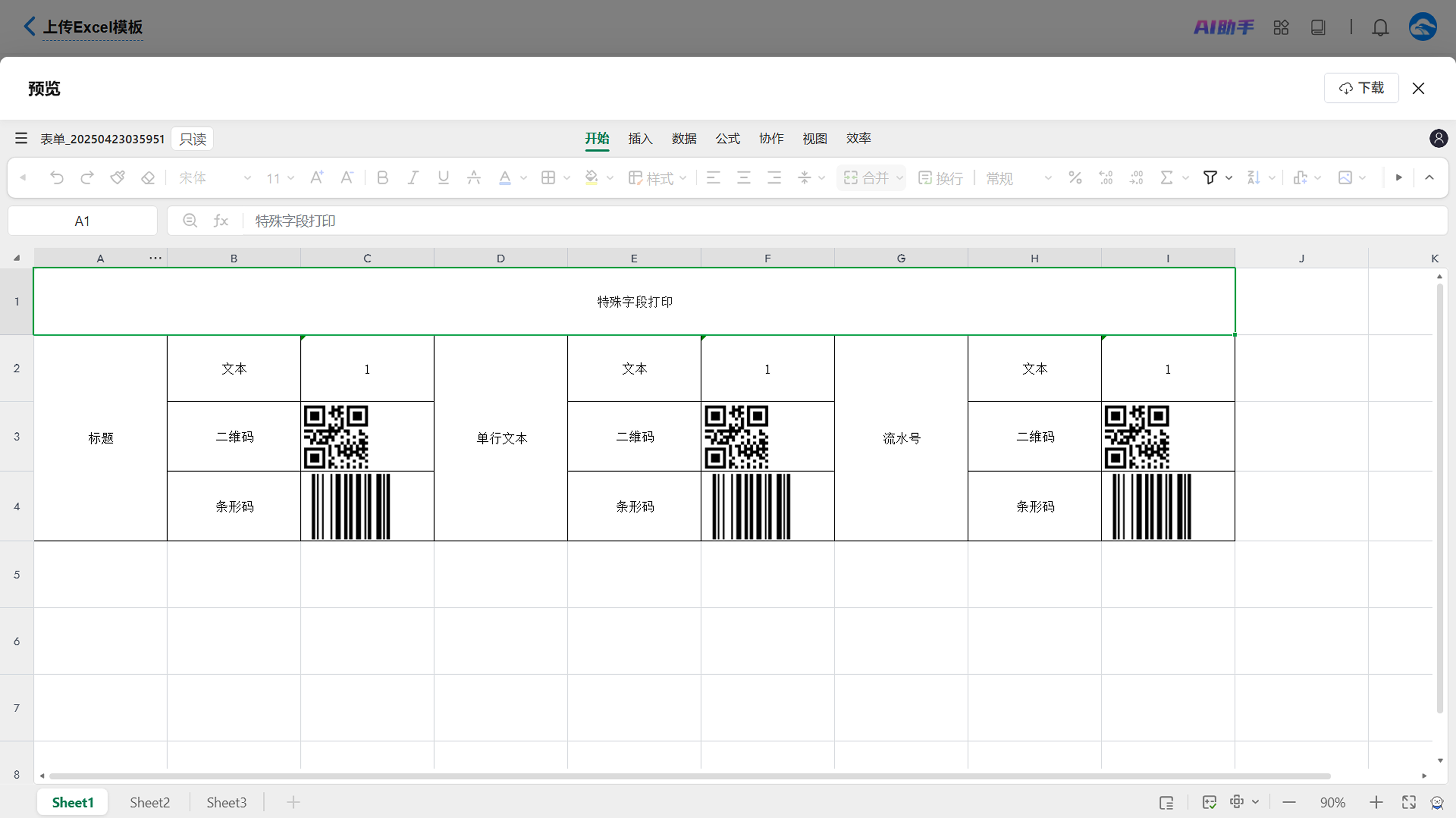The image size is (1456, 818).
Task: Toggle italic formatting
Action: click(413, 178)
